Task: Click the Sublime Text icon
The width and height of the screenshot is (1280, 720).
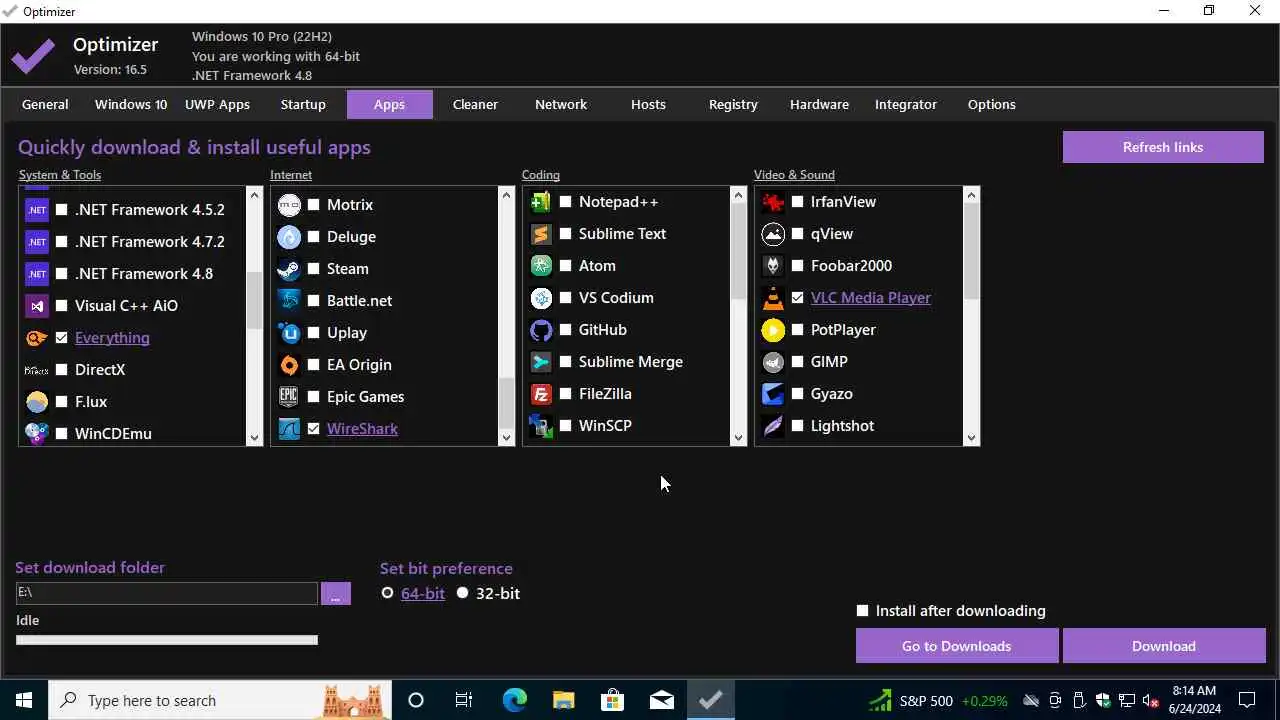Action: (541, 234)
